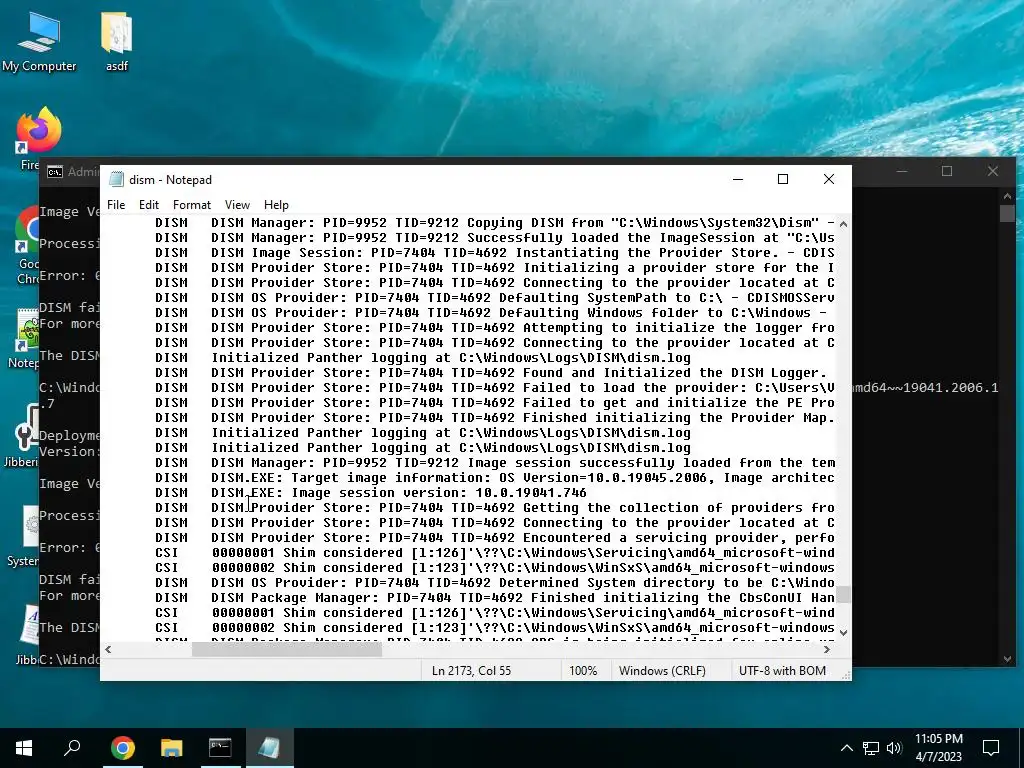The height and width of the screenshot is (768, 1024).
Task: Open the Help menu in Notepad
Action: [276, 204]
